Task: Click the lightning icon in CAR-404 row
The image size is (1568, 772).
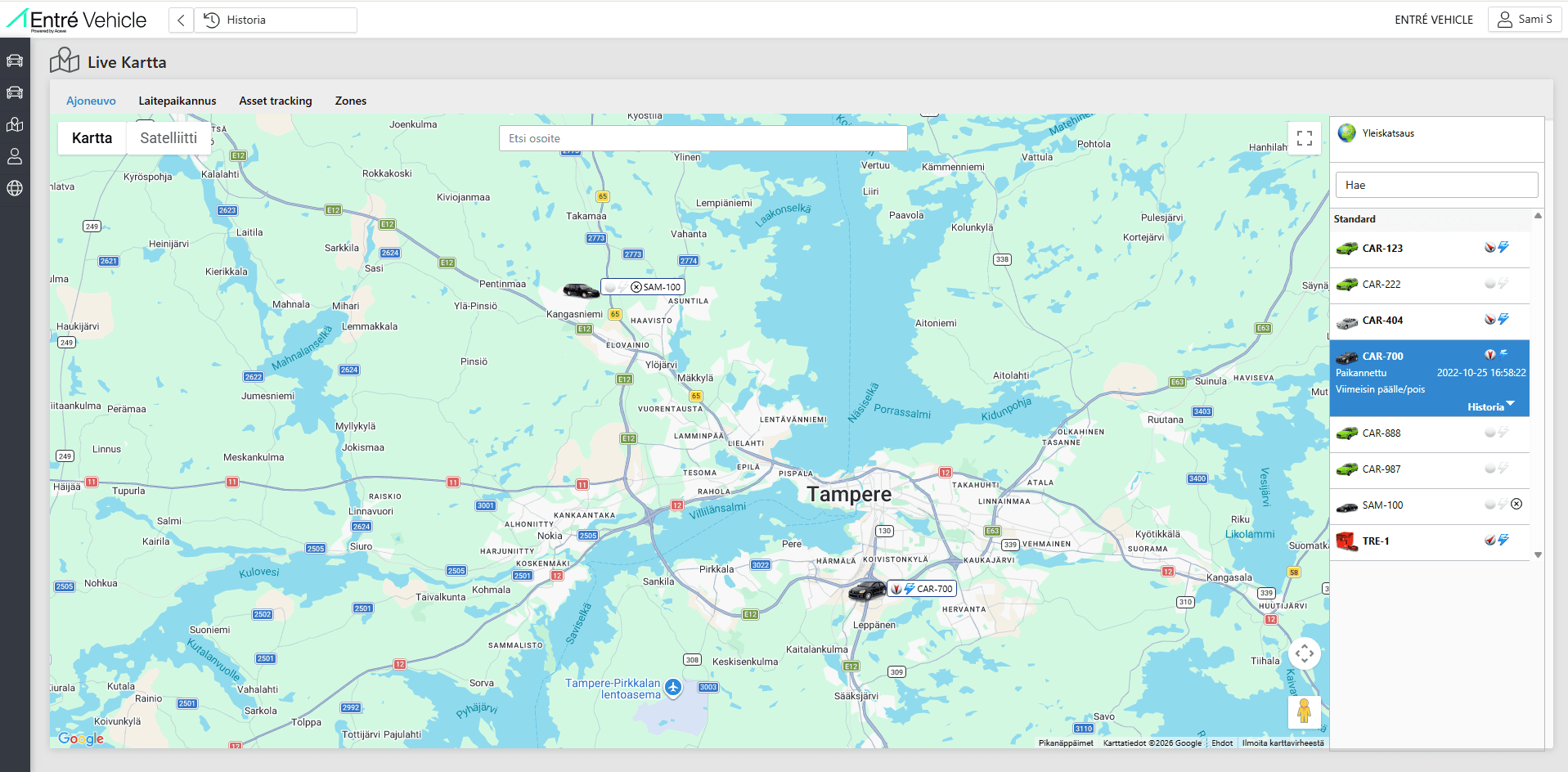Action: [1503, 320]
